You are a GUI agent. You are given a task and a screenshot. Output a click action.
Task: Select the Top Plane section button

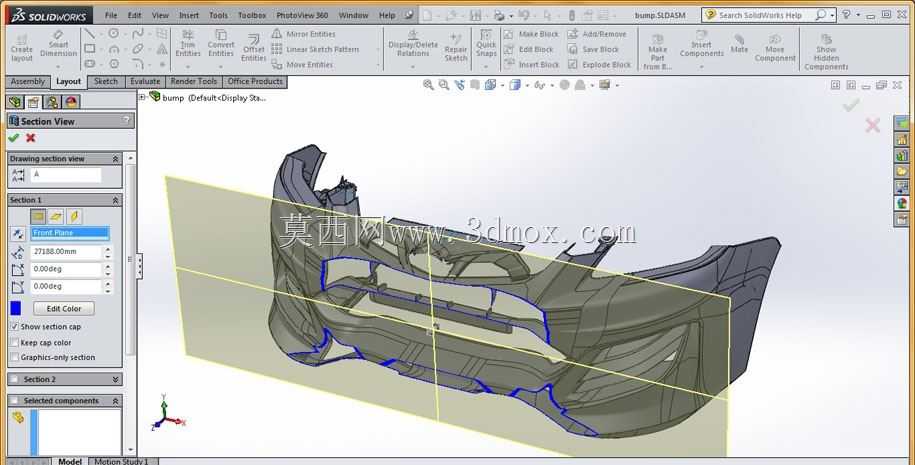[x=56, y=216]
